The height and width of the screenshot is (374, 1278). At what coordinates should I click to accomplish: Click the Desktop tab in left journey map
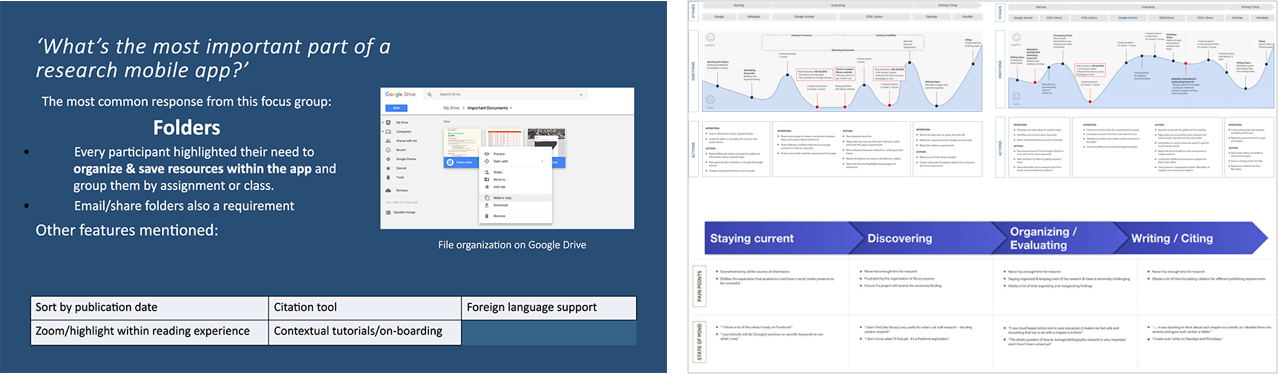931,17
